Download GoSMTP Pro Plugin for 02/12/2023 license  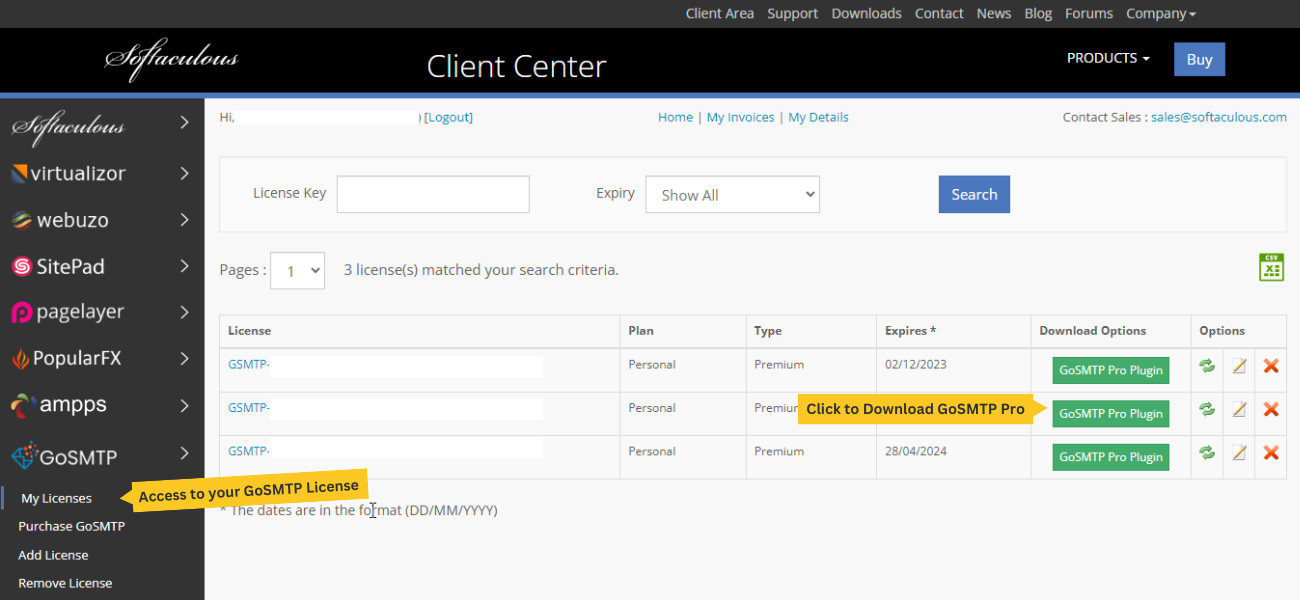click(x=1111, y=370)
